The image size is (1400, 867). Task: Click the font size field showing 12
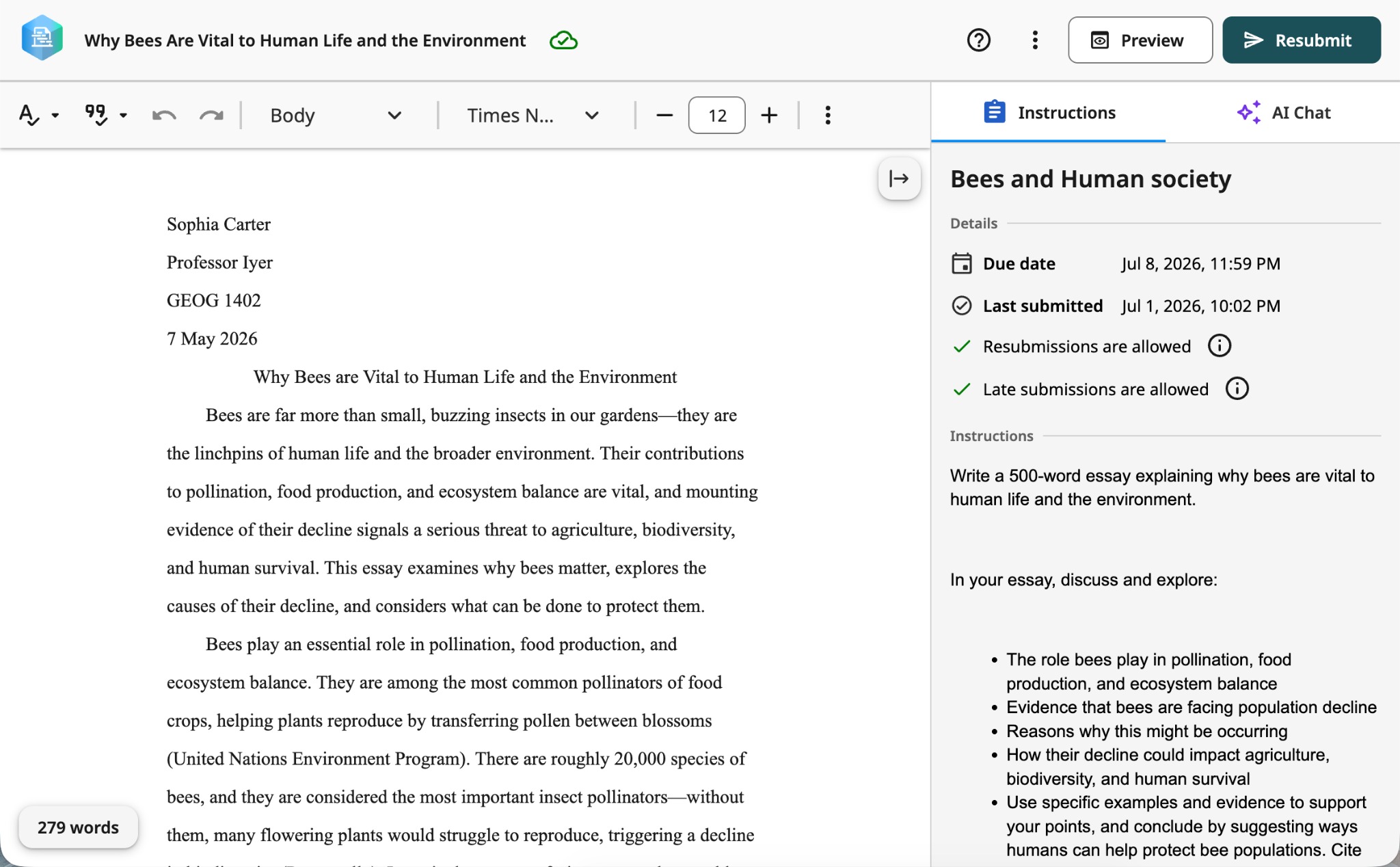pos(717,115)
